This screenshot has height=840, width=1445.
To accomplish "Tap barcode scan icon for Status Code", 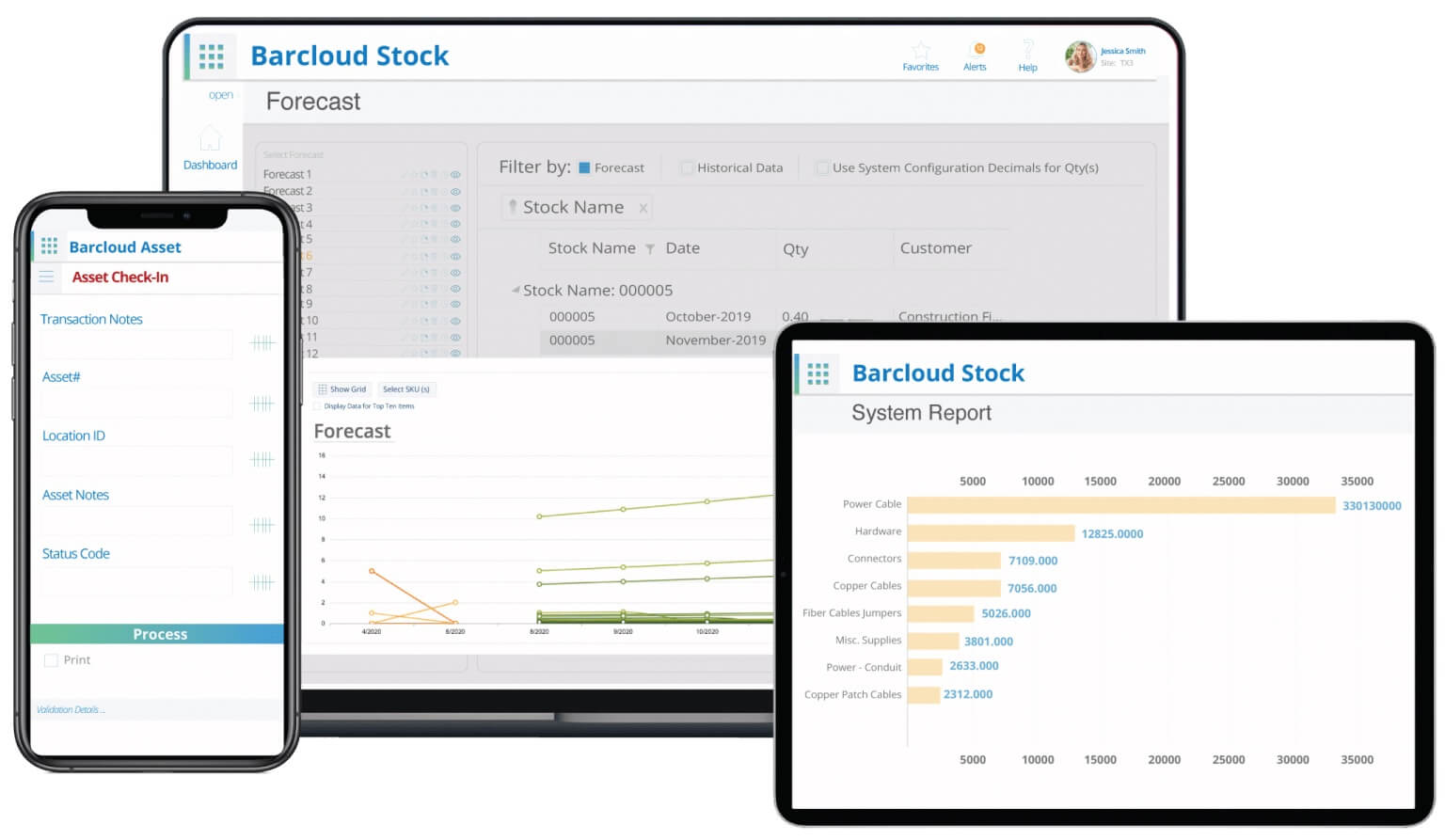I will point(262,582).
